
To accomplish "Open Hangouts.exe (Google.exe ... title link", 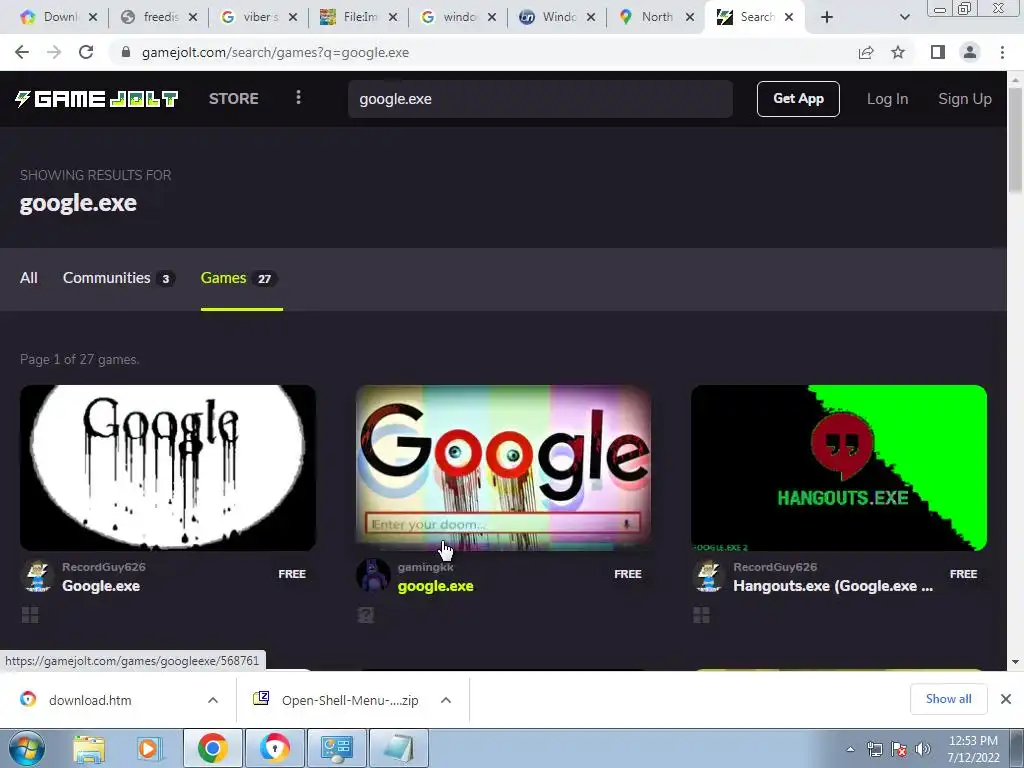I will pyautogui.click(x=833, y=586).
